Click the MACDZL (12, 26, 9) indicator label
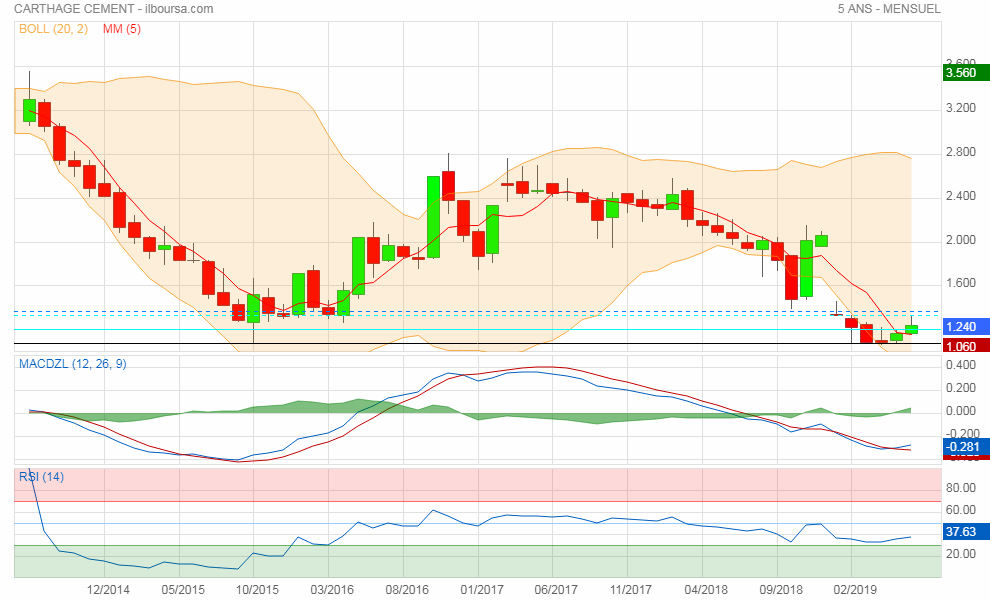 coord(73,364)
